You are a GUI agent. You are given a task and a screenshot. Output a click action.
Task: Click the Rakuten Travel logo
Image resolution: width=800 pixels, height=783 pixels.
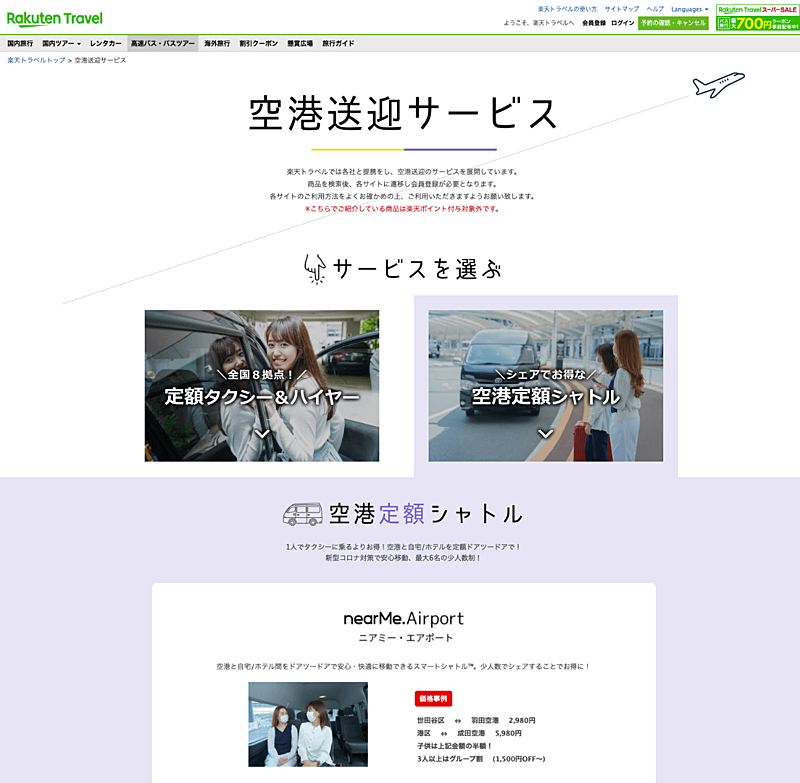(55, 19)
